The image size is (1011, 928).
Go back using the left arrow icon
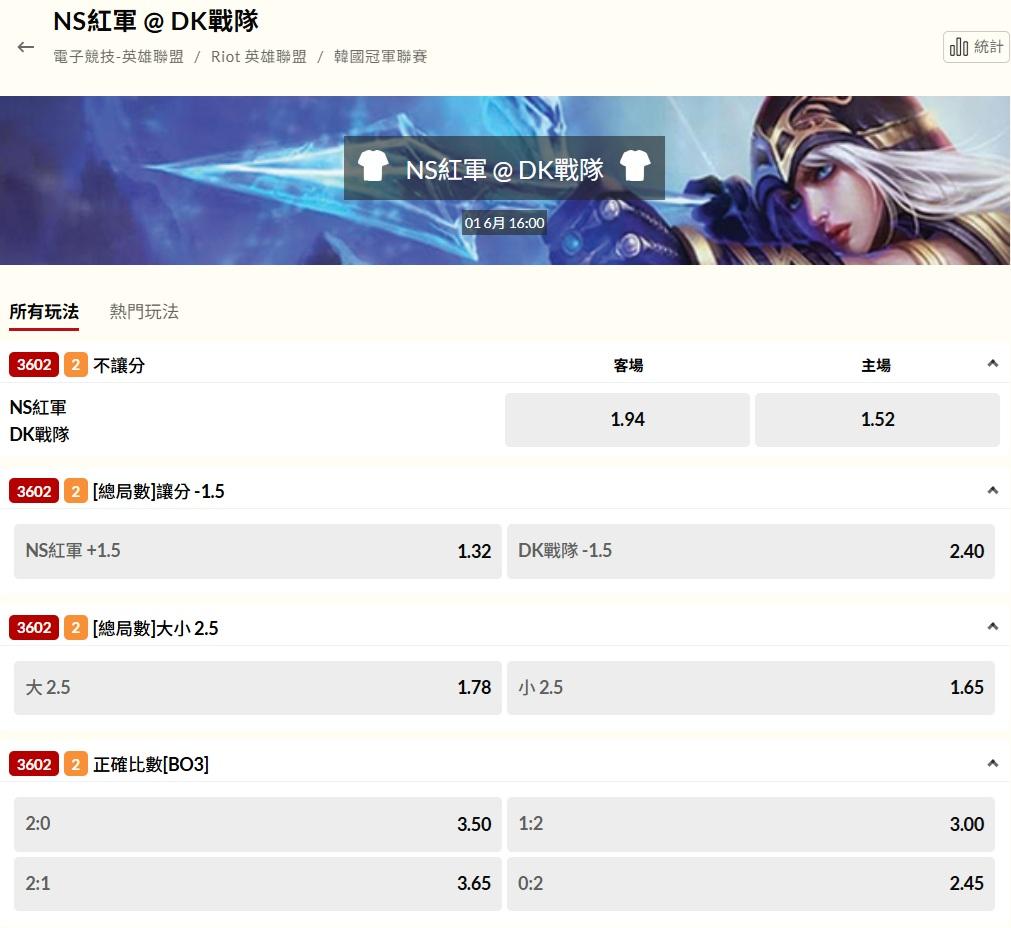coord(26,47)
